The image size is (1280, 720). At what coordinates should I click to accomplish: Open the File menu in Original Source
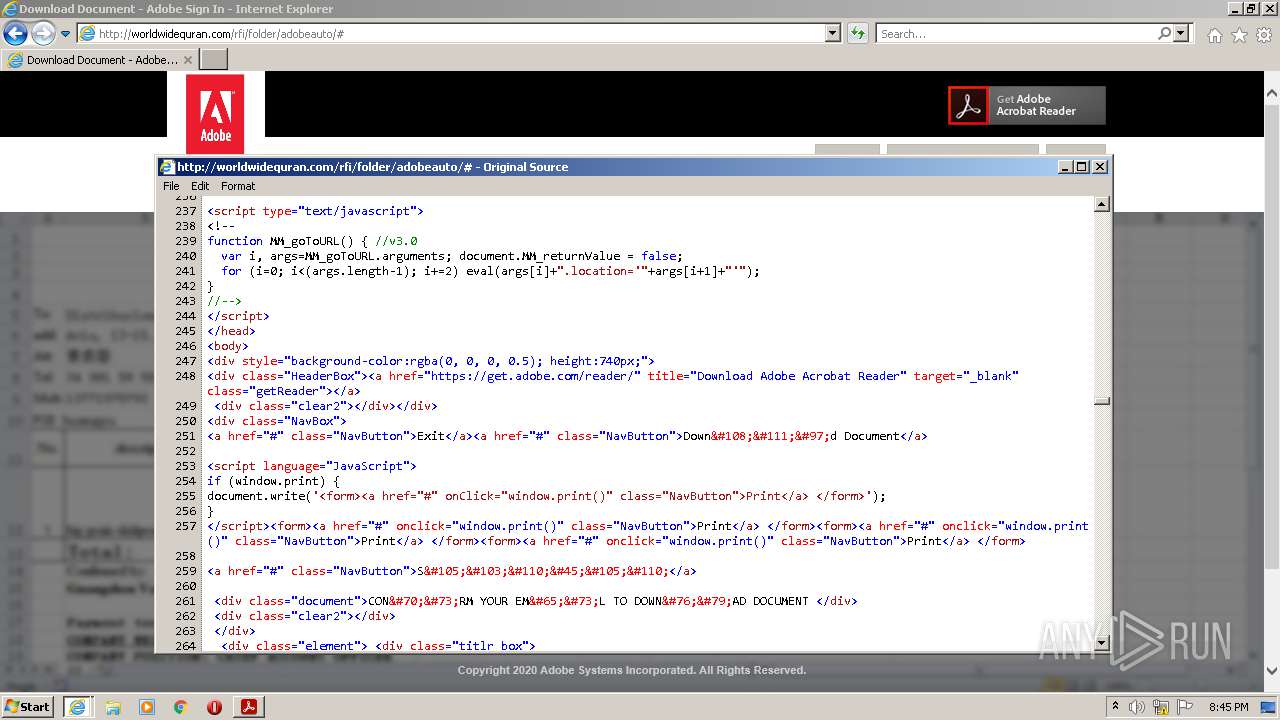click(x=171, y=186)
